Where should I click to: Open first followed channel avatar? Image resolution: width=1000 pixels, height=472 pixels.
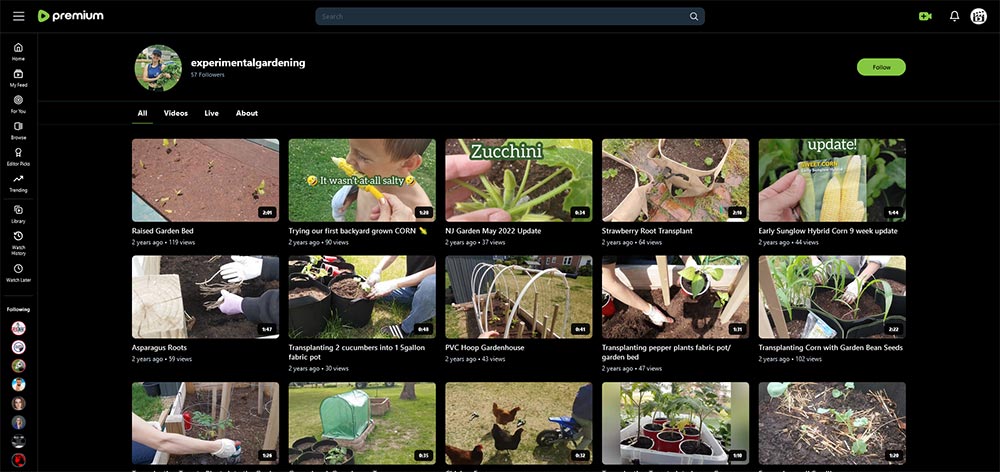click(x=18, y=328)
